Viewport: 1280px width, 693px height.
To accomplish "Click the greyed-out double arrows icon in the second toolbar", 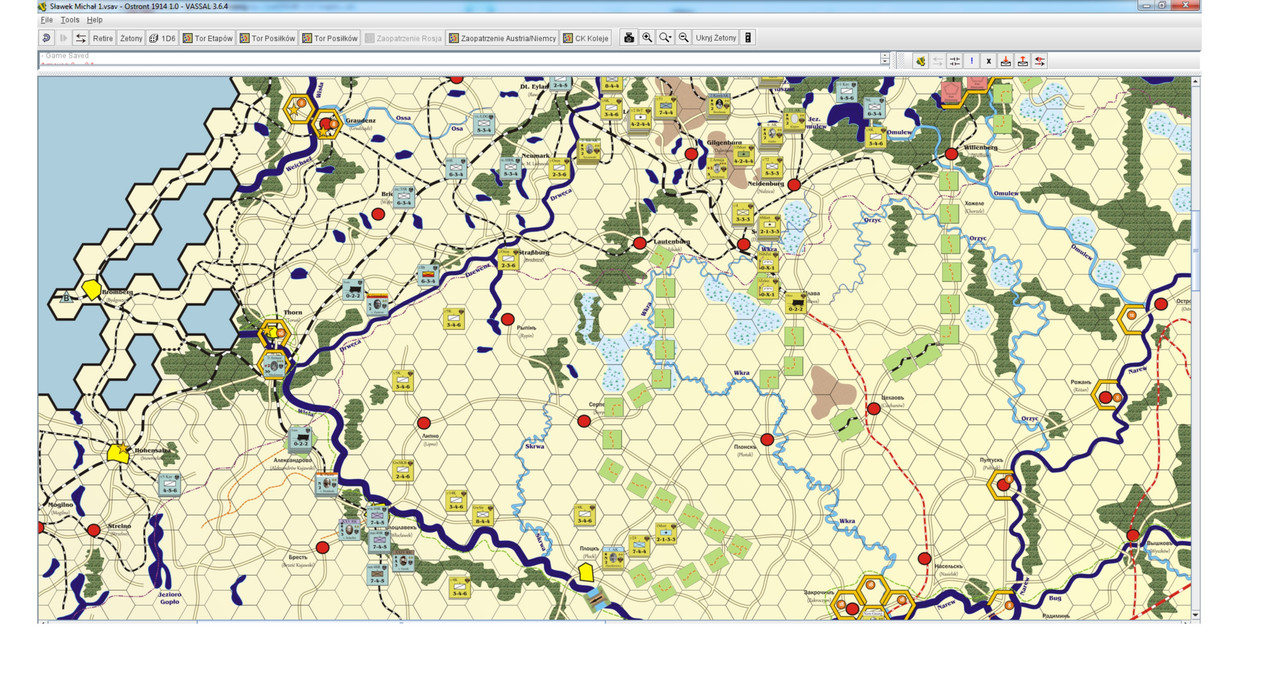I will click(x=938, y=61).
